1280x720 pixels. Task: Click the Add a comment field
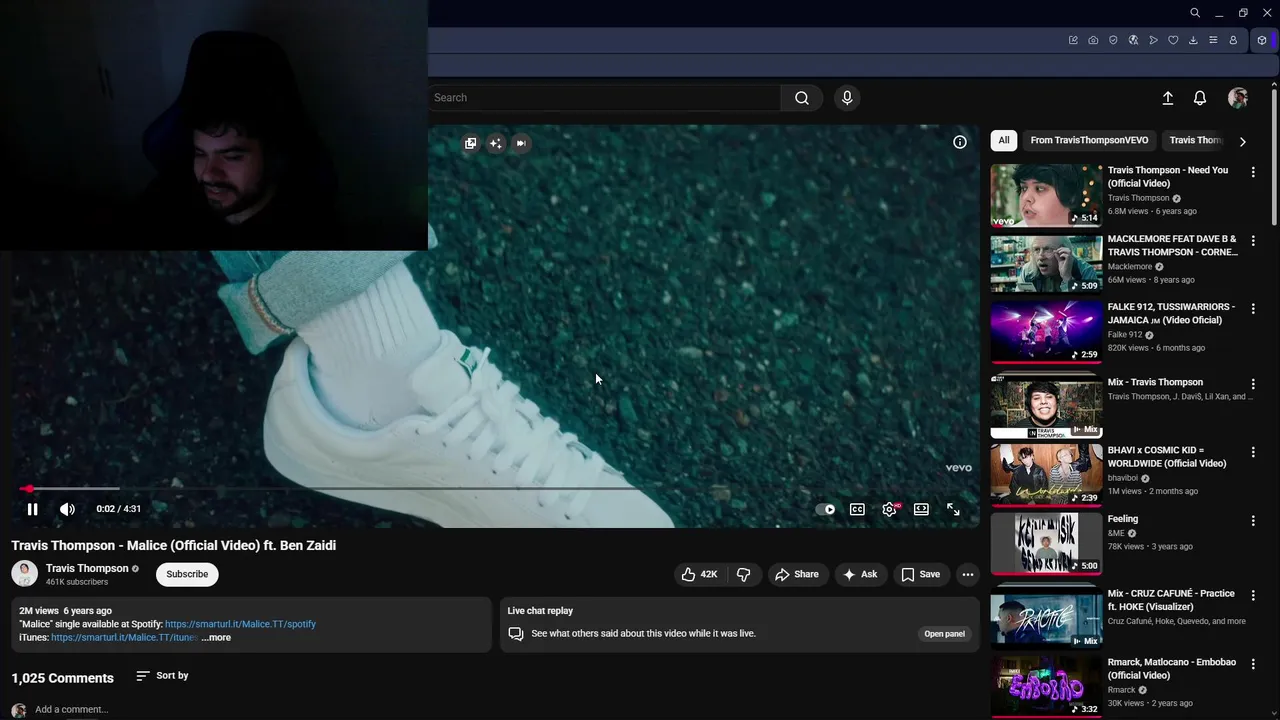[72, 710]
